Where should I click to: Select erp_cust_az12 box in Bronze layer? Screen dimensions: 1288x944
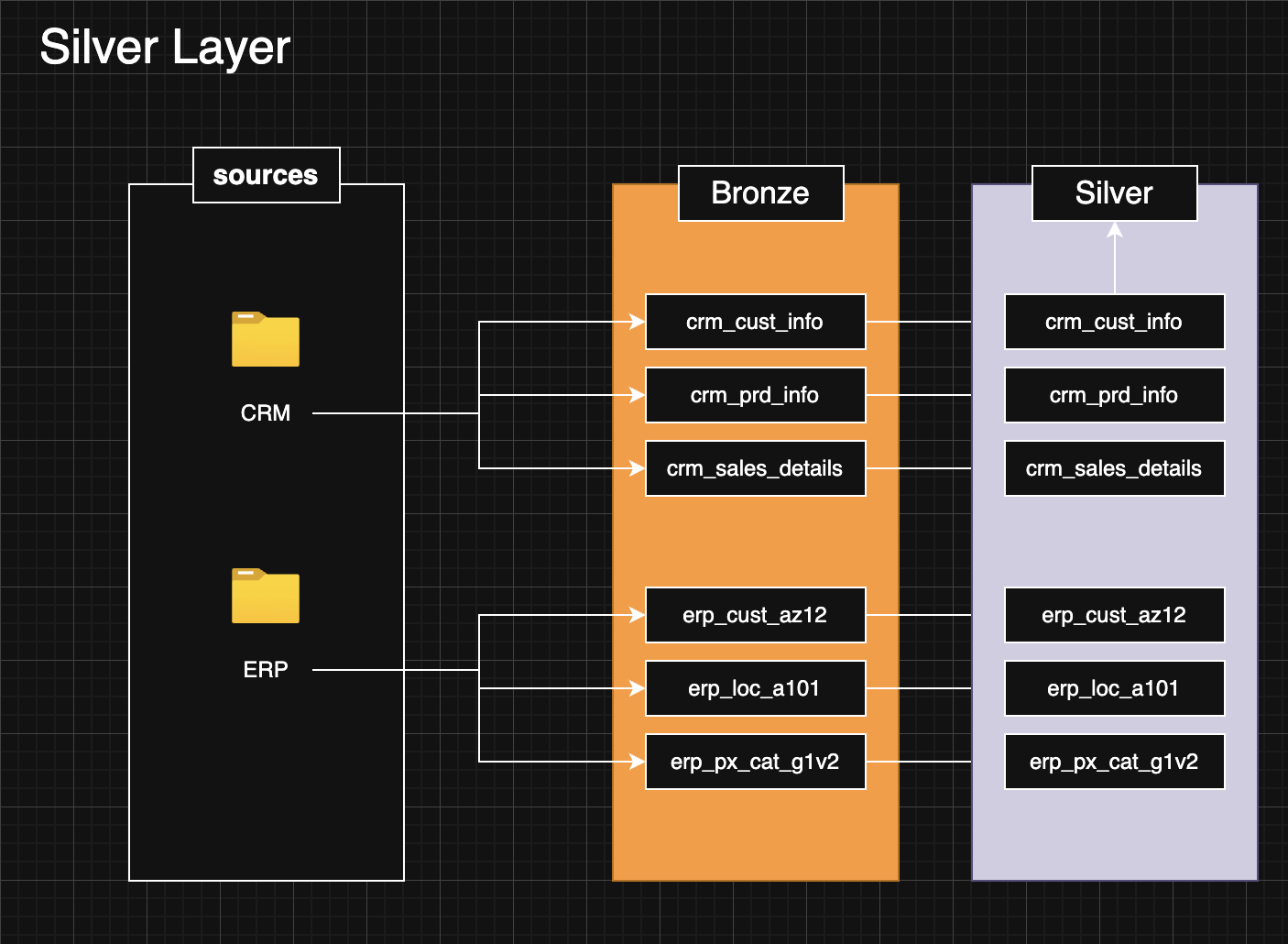point(755,615)
